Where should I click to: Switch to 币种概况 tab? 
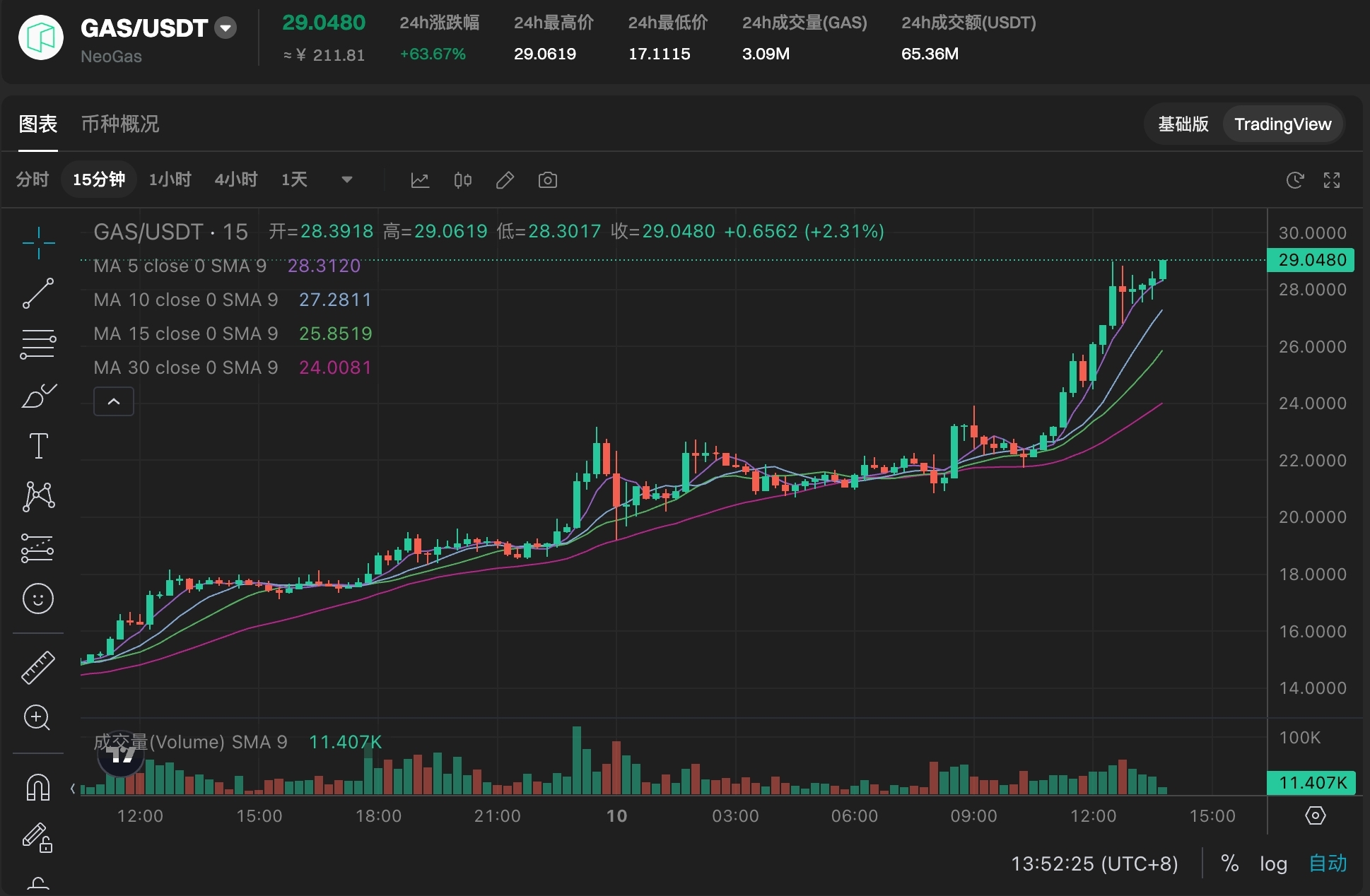click(x=120, y=124)
